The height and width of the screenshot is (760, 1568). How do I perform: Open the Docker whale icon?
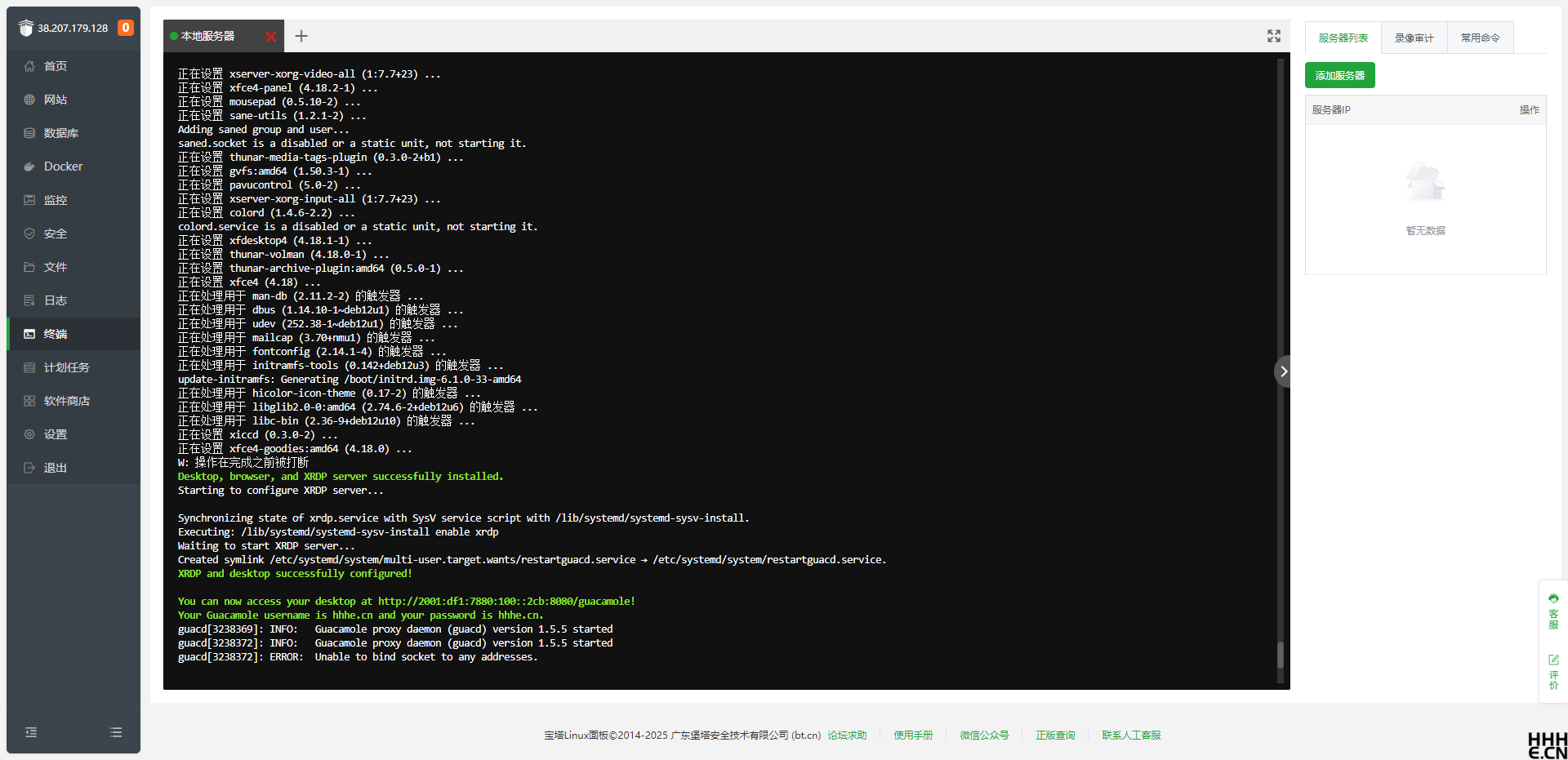click(29, 167)
